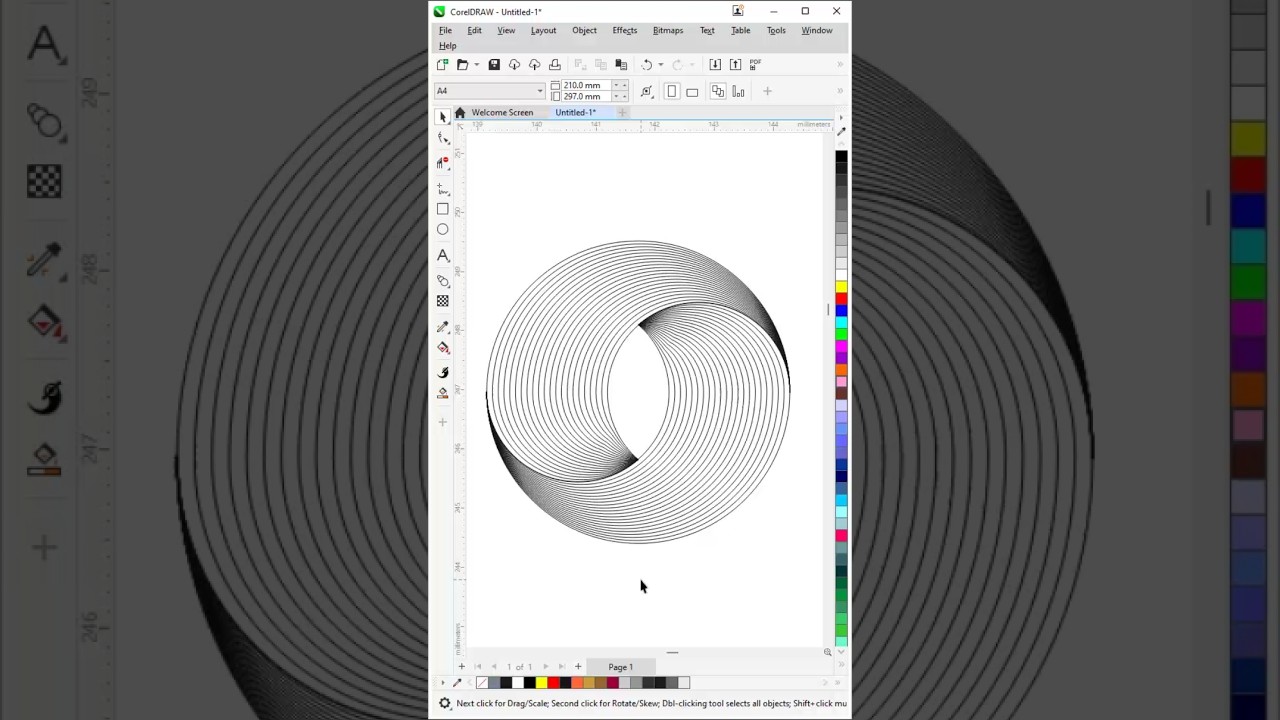The image size is (1280, 720).
Task: Click the toolbox quick customize plus
Action: click(x=443, y=422)
